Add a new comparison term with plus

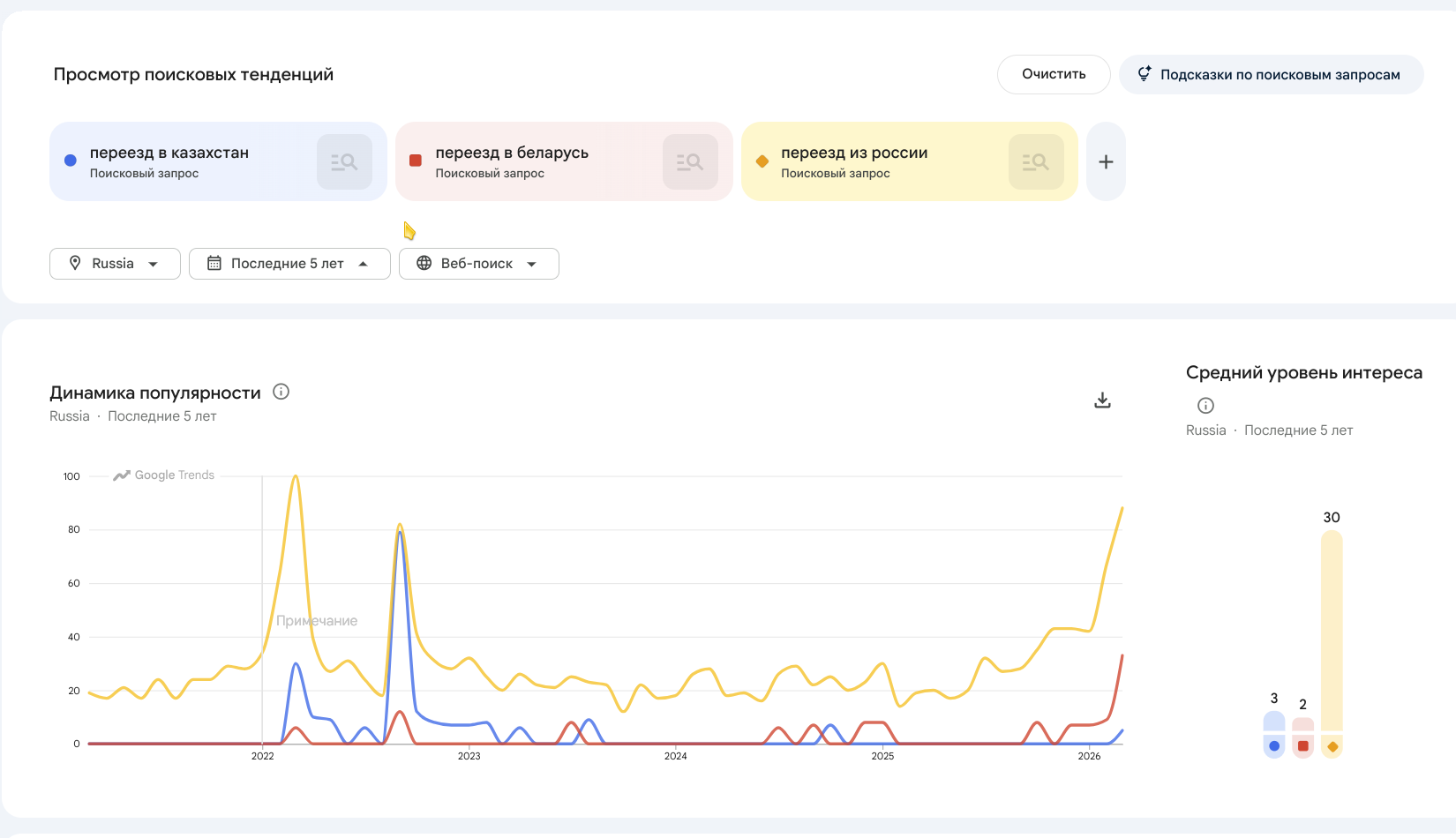tap(1106, 162)
